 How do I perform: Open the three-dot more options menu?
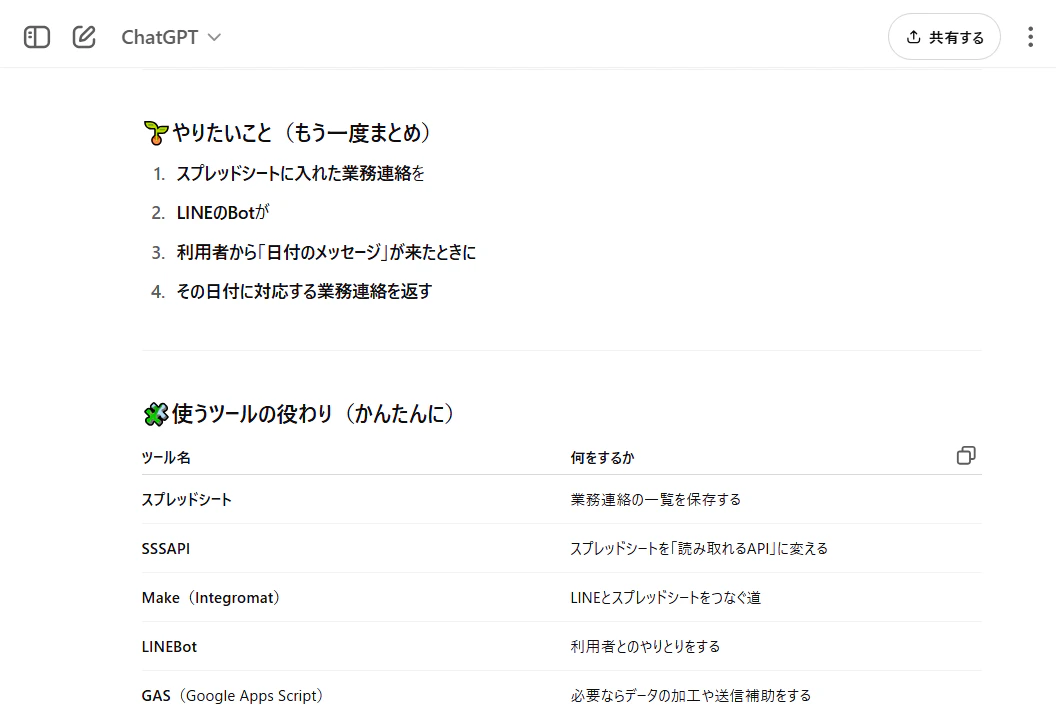pos(1030,37)
